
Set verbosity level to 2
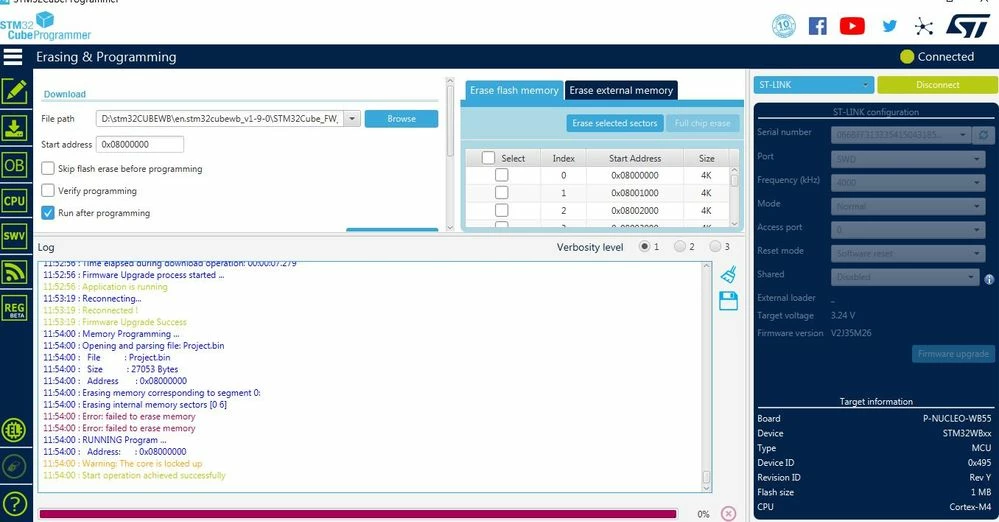[x=680, y=247]
